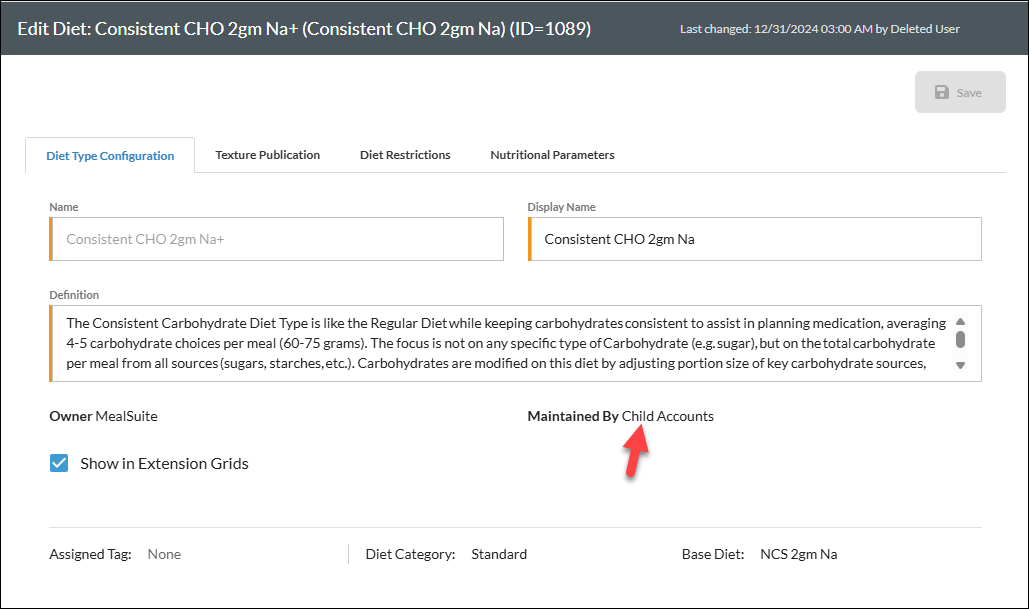Click the Name input field
Viewport: 1029px width, 609px height.
click(276, 239)
